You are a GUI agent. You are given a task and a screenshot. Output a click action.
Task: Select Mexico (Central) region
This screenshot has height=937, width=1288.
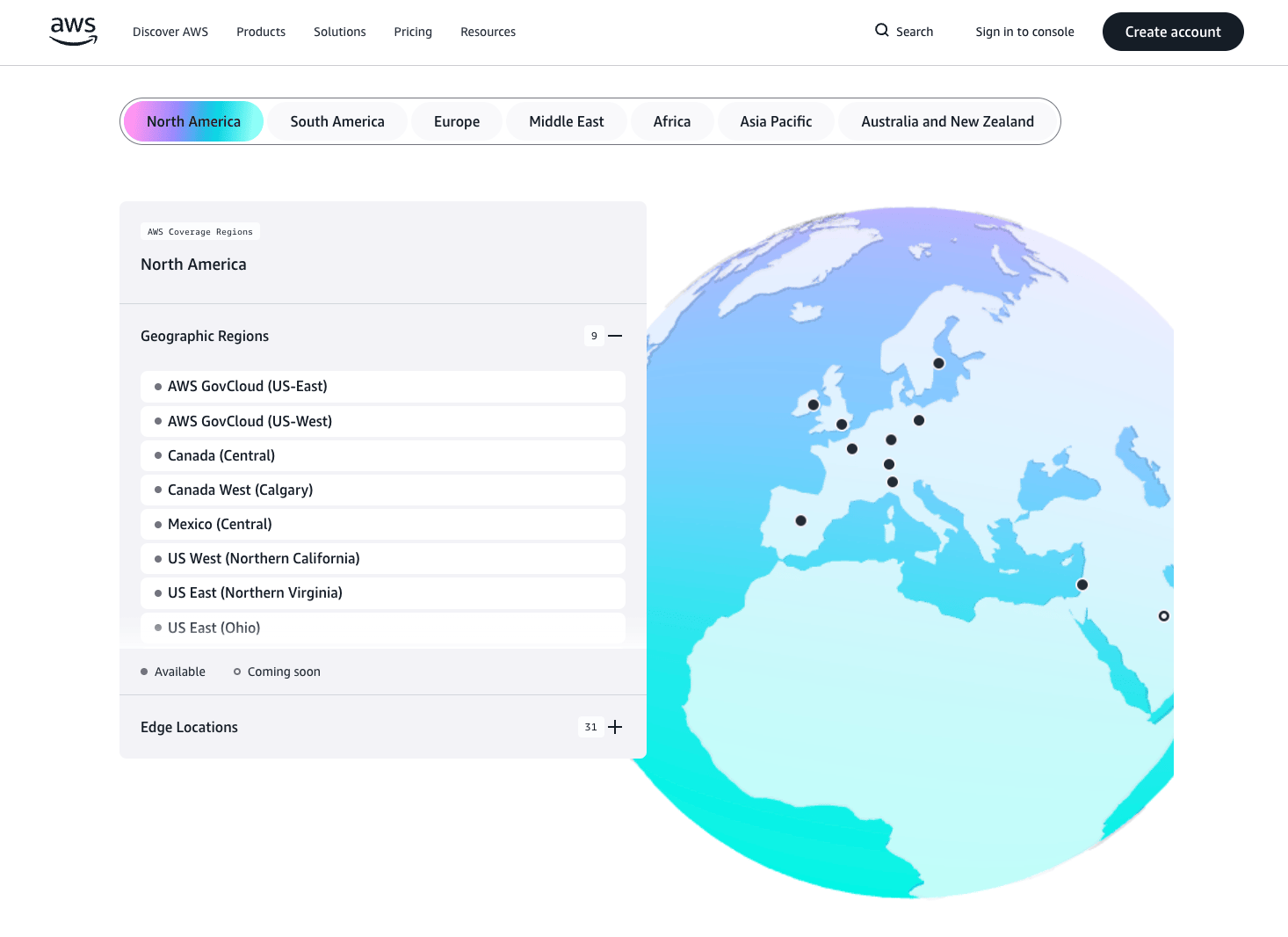pyautogui.click(x=383, y=524)
